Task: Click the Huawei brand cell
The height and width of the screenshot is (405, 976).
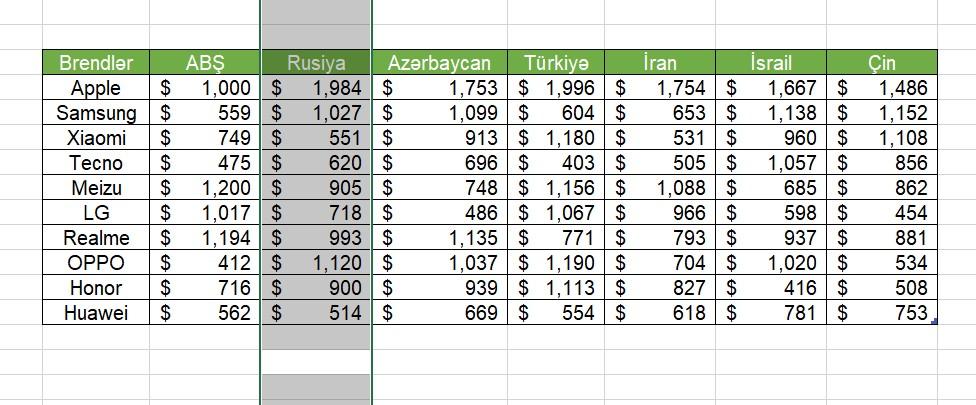Action: (96, 312)
